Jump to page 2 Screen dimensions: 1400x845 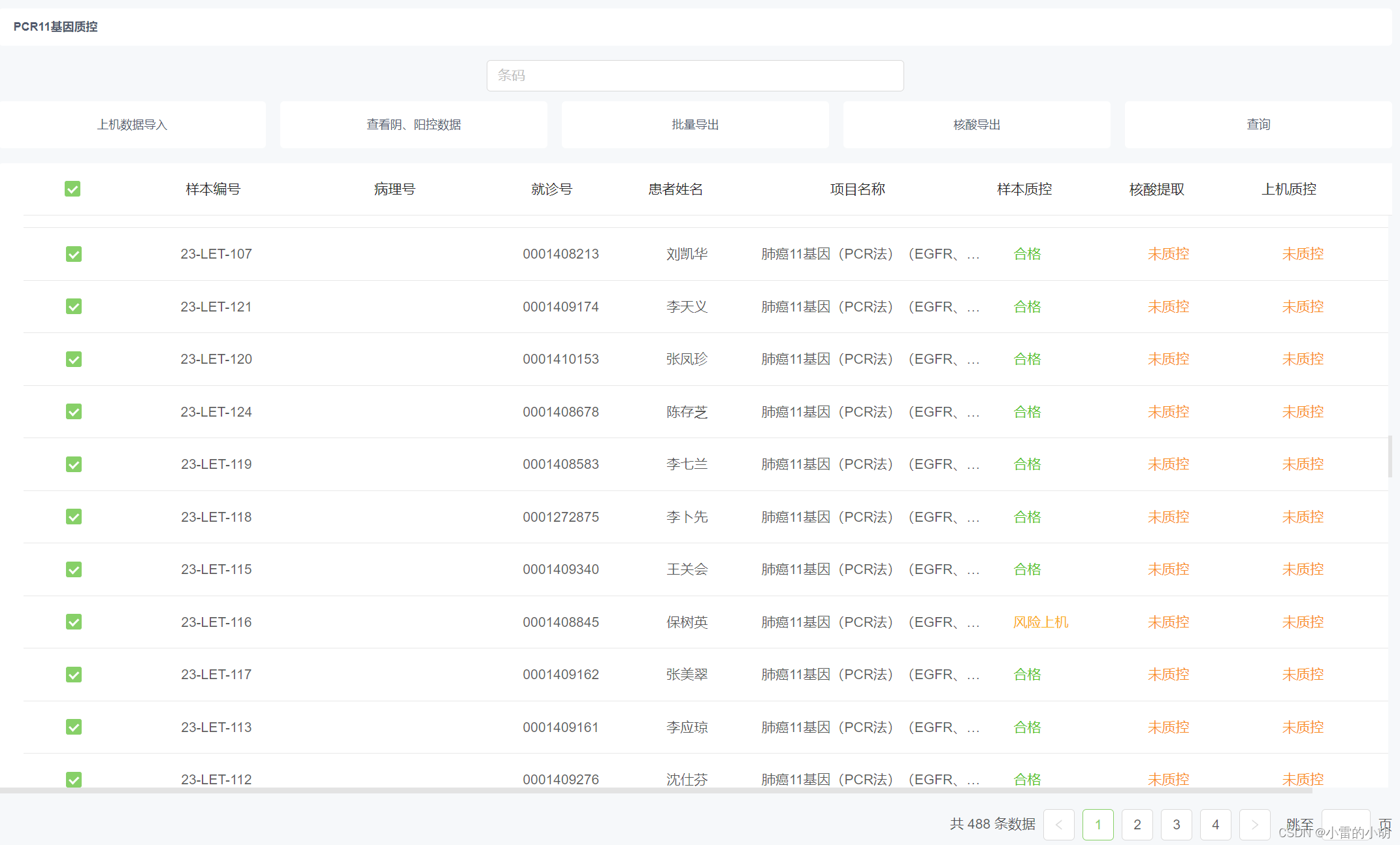[1137, 824]
